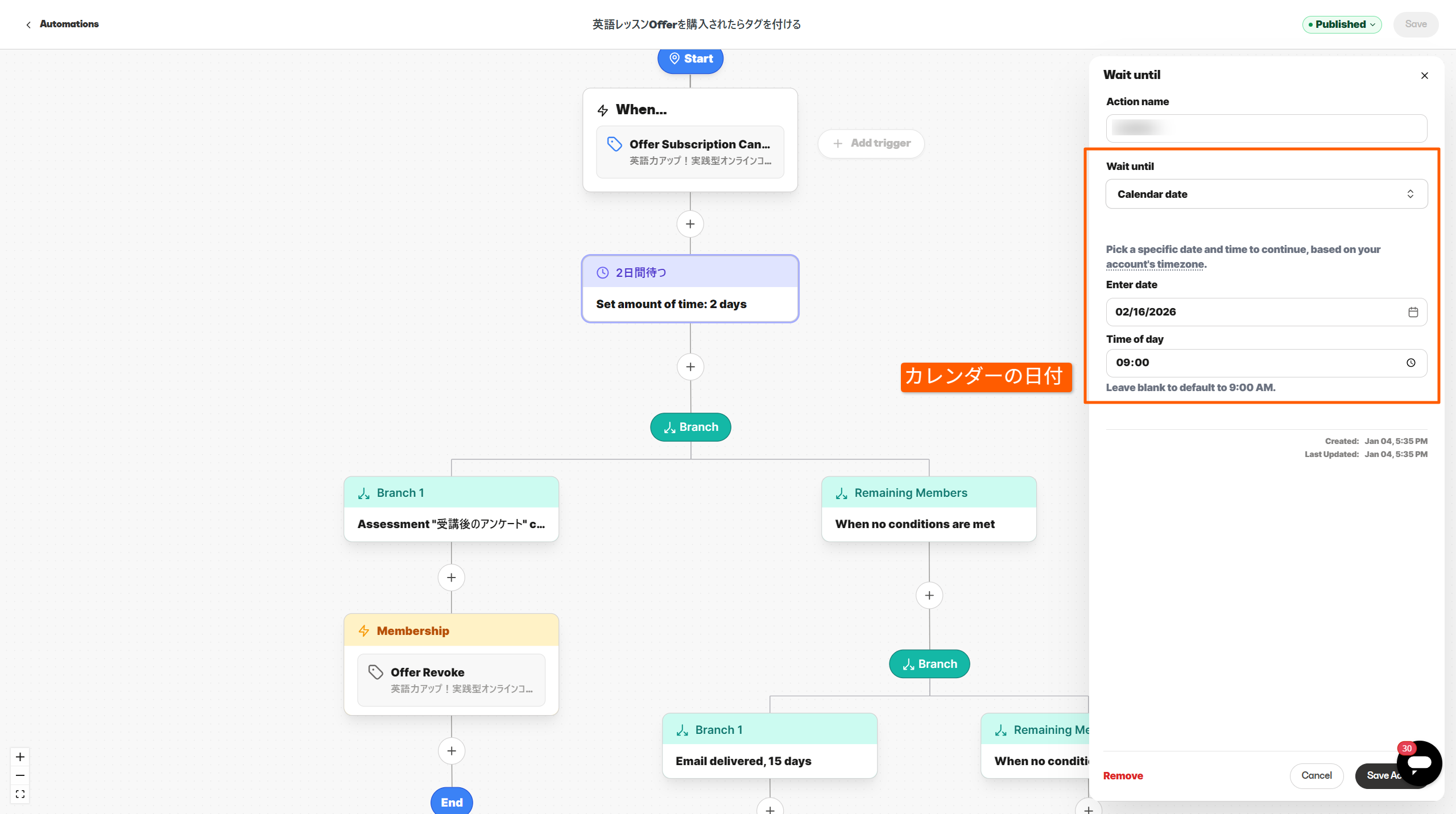1456x814 pixels.
Task: Click Cancel in the side panel
Action: tap(1316, 775)
